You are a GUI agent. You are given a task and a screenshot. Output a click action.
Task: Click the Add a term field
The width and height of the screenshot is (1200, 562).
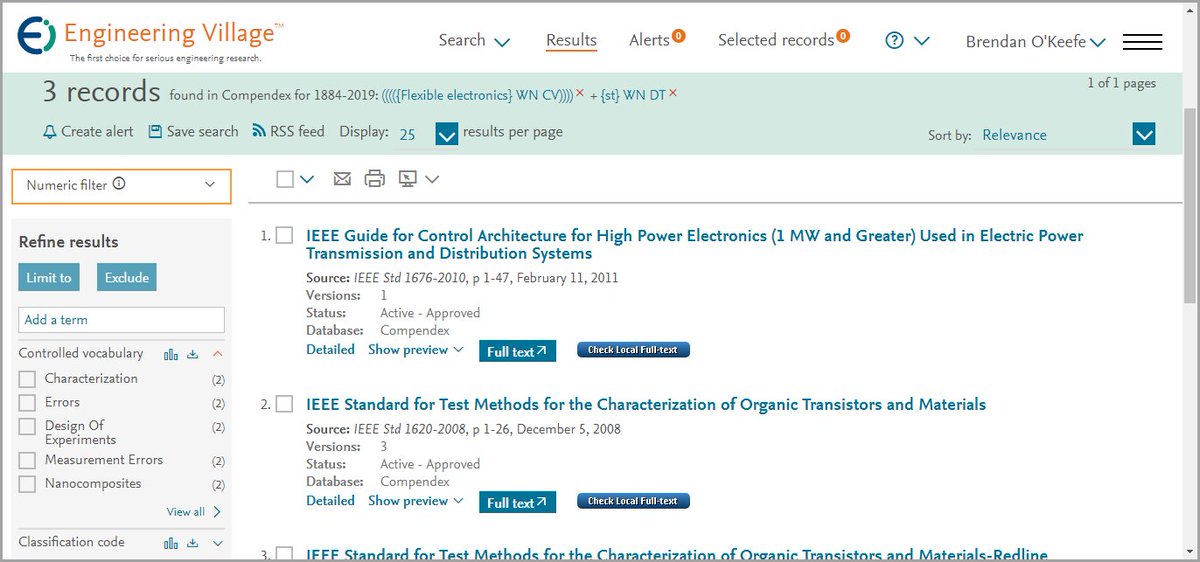pyautogui.click(x=121, y=320)
